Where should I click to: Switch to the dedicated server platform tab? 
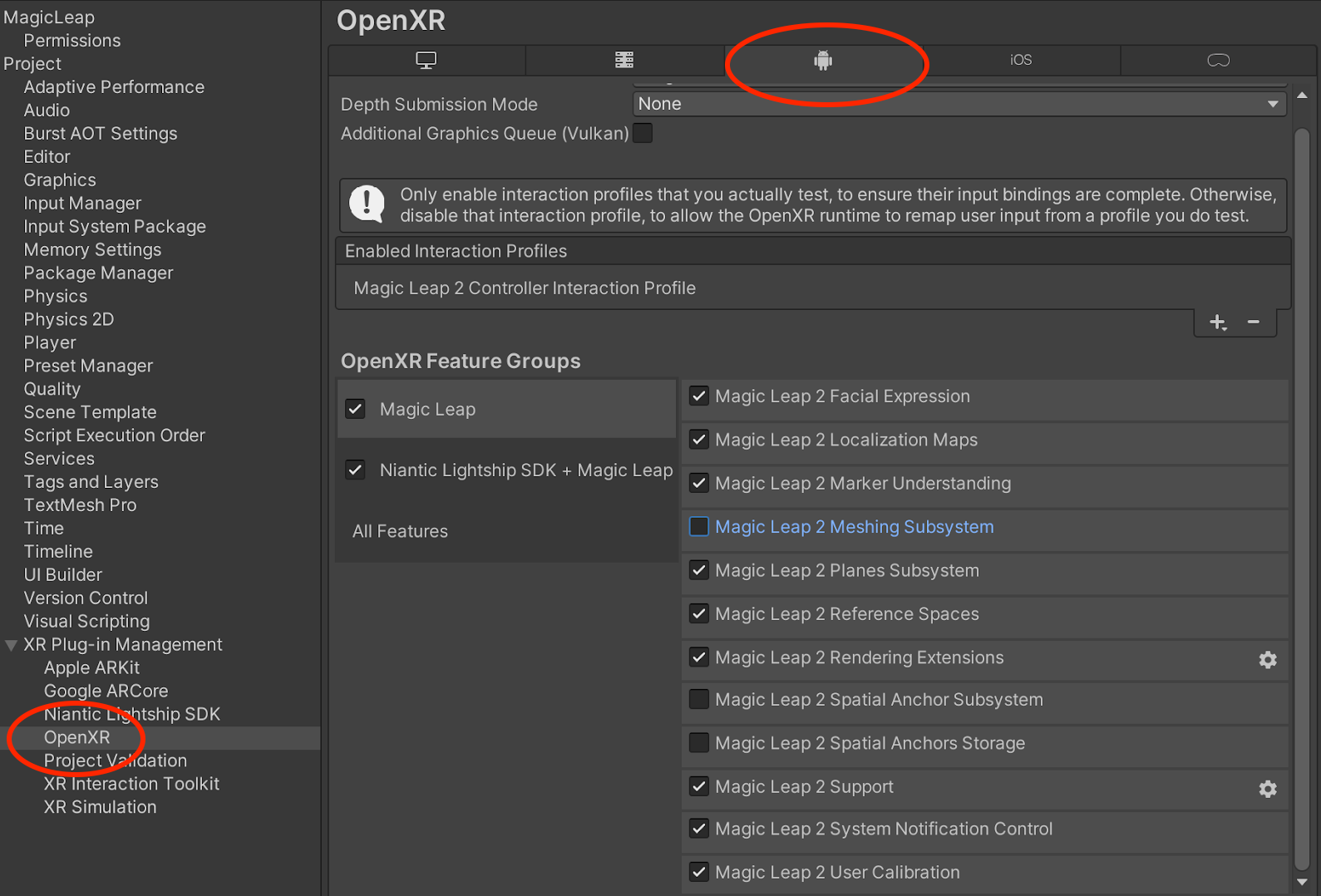click(x=624, y=60)
